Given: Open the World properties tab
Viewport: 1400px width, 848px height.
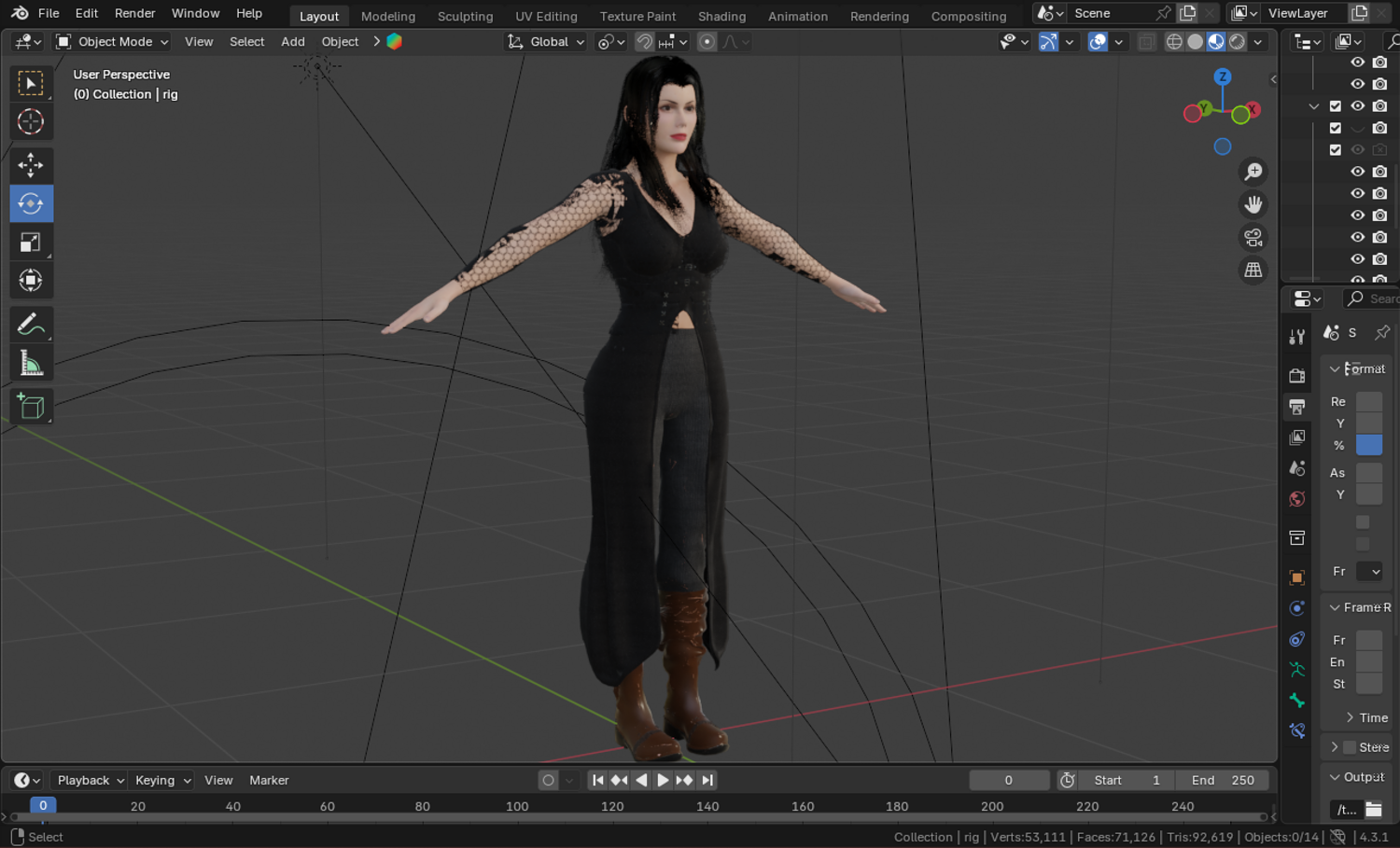Looking at the screenshot, I should coord(1297,499).
